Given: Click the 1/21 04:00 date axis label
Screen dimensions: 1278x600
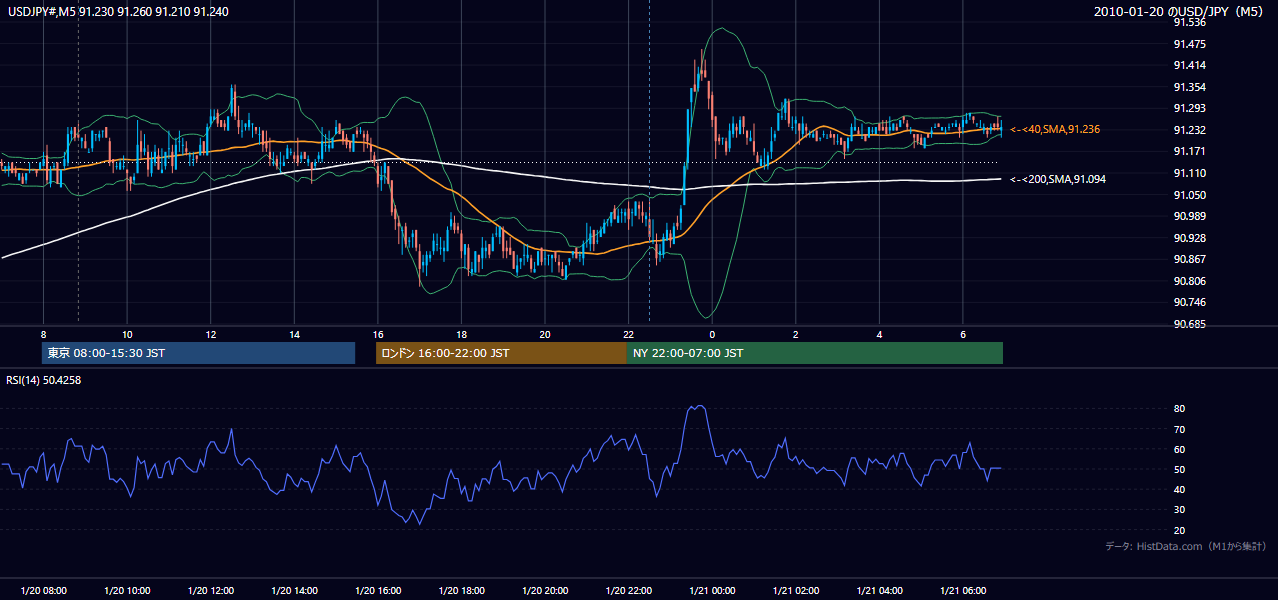Looking at the screenshot, I should pyautogui.click(x=879, y=591).
